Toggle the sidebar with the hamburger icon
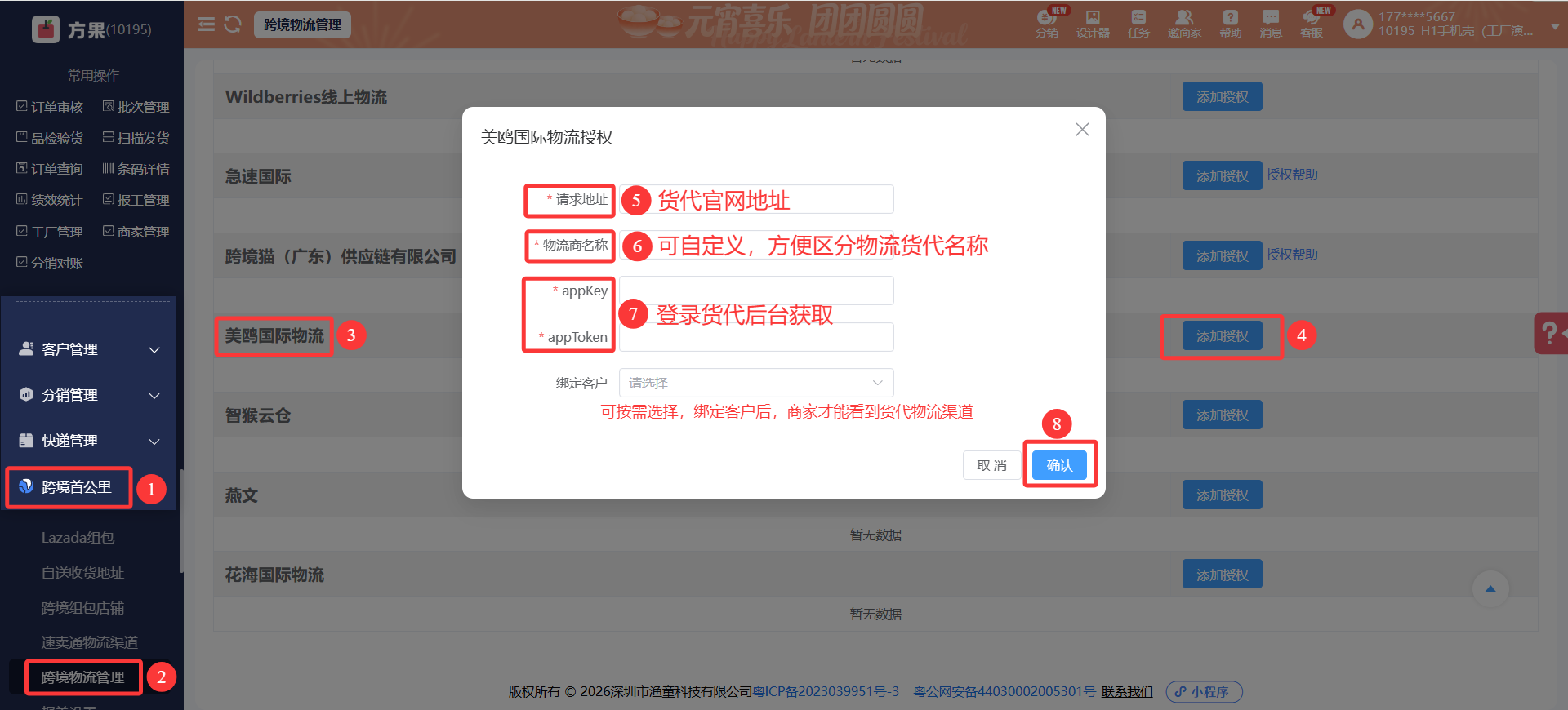1568x710 pixels. click(x=207, y=24)
